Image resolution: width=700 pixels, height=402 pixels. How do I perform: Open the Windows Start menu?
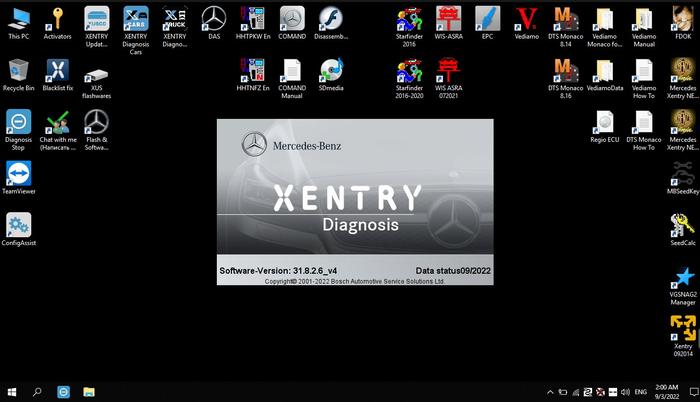[11, 392]
